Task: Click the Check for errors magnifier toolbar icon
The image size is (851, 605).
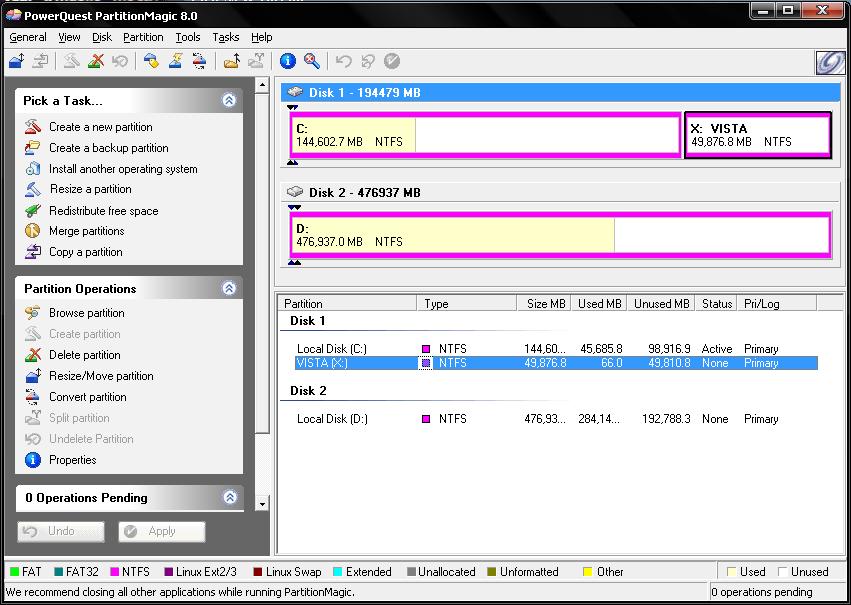Action: [x=312, y=61]
